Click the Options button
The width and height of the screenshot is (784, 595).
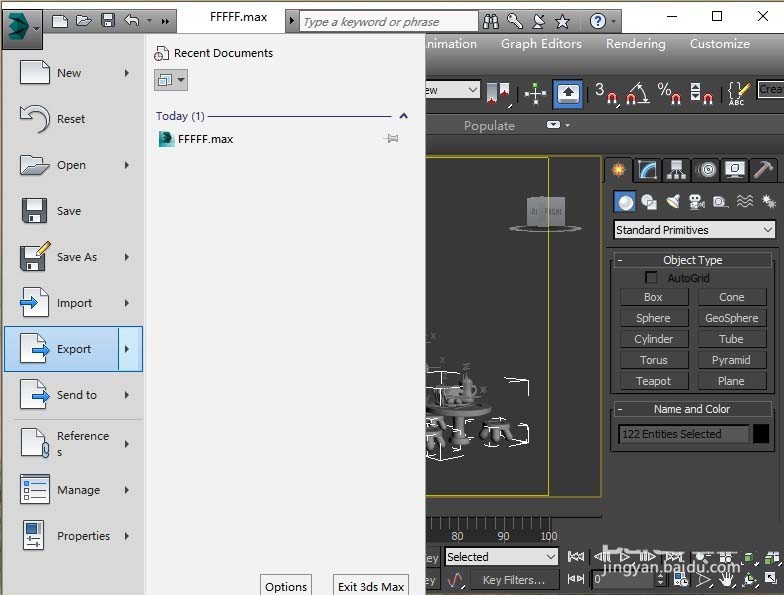[286, 586]
